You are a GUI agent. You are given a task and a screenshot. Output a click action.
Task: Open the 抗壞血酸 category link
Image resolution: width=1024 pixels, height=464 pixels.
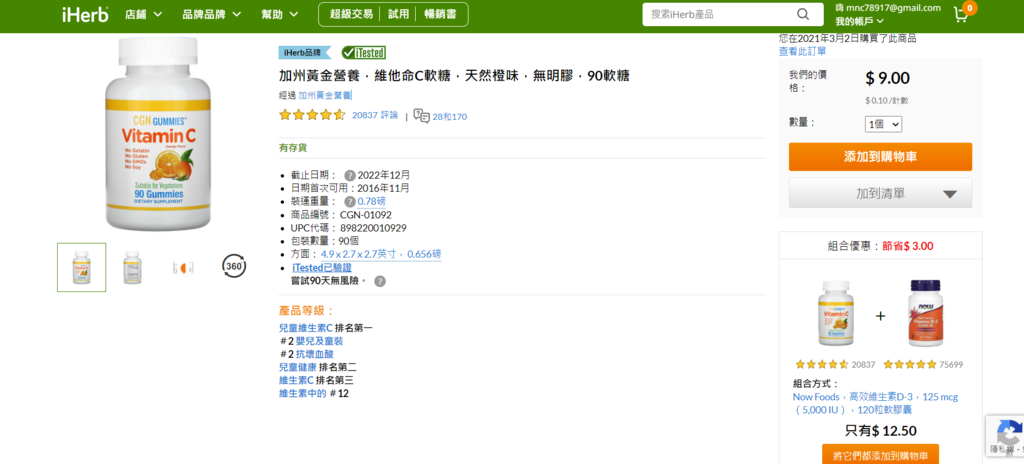(315, 354)
